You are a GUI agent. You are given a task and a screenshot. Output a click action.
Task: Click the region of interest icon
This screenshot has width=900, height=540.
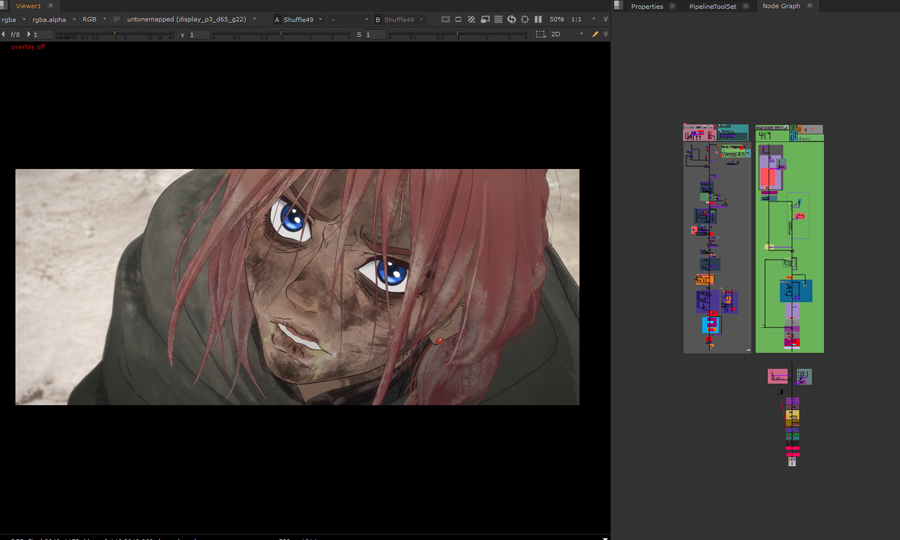point(541,34)
